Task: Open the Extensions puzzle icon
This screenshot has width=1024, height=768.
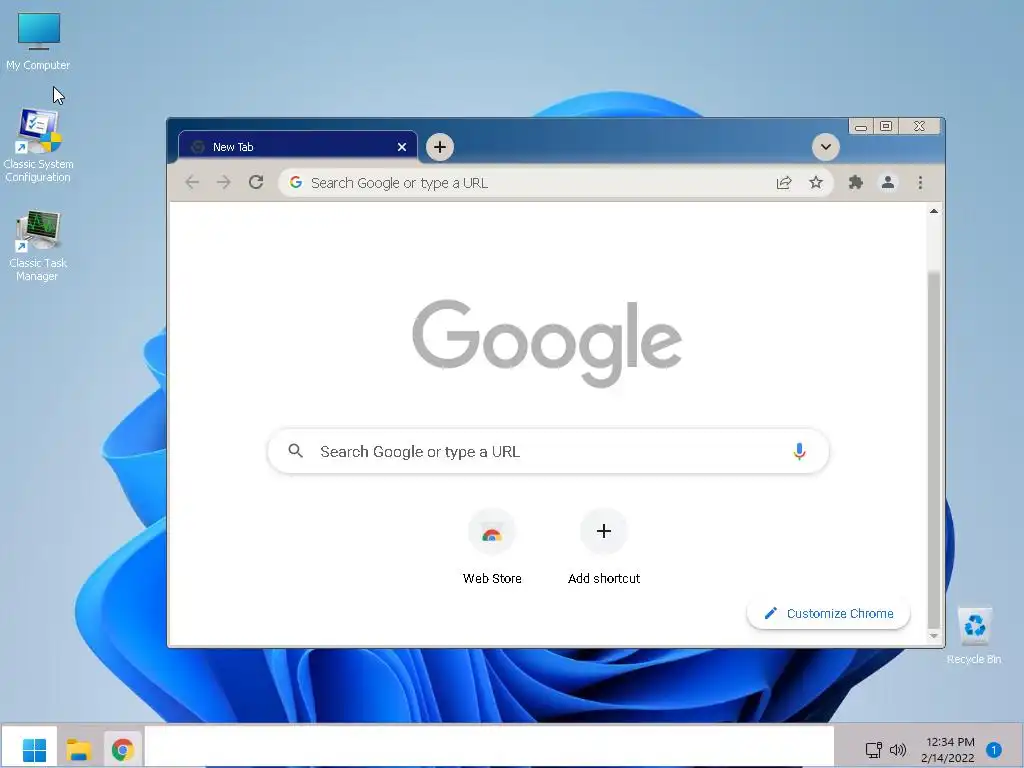Action: coord(856,183)
